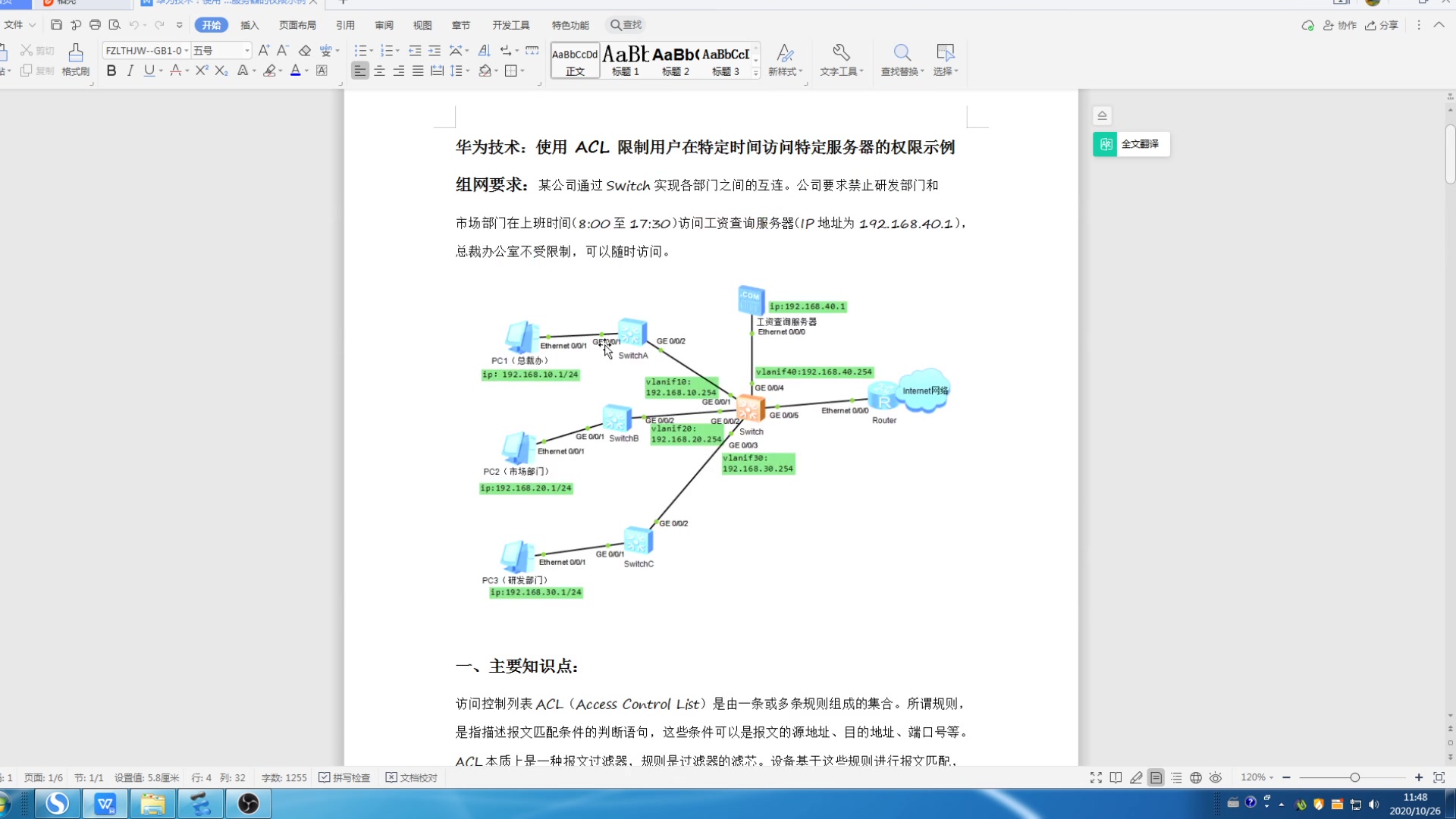This screenshot has height=819, width=1456.
Task: Increase font size with A+ icon
Action: [x=263, y=50]
